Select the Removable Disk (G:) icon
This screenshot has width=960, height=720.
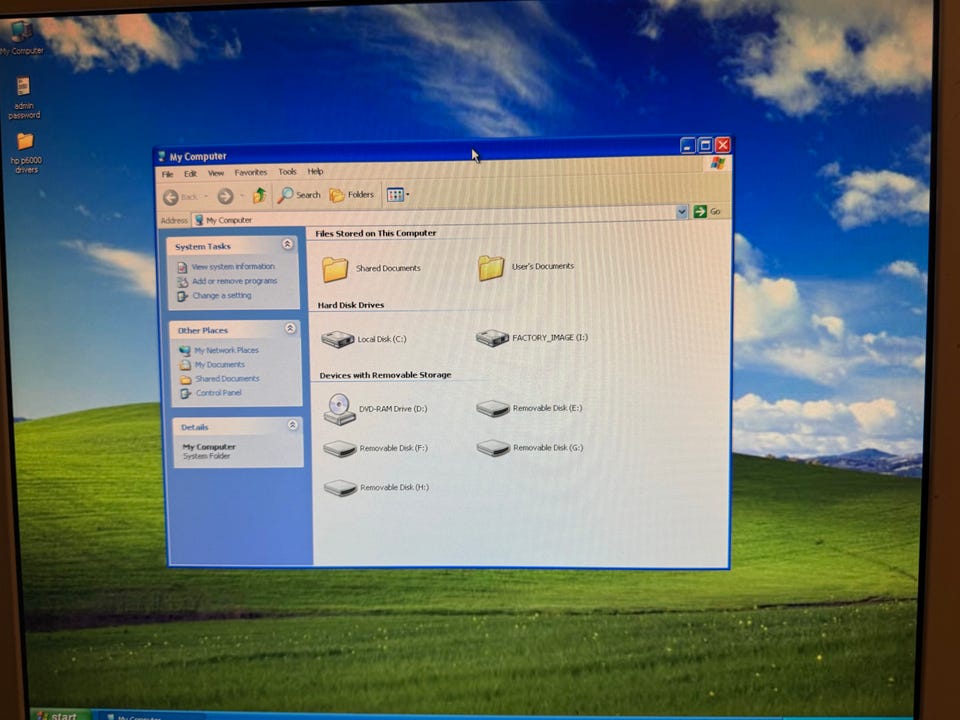coord(493,448)
